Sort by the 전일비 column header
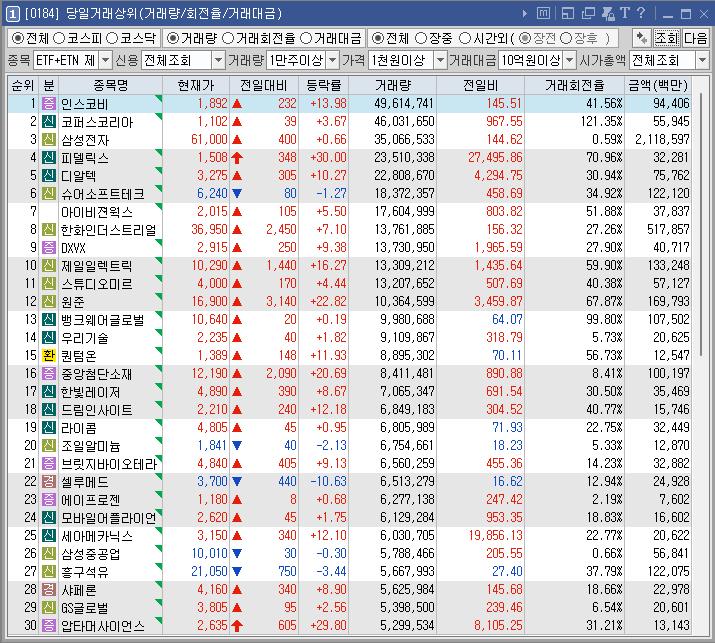The image size is (715, 643). click(480, 85)
